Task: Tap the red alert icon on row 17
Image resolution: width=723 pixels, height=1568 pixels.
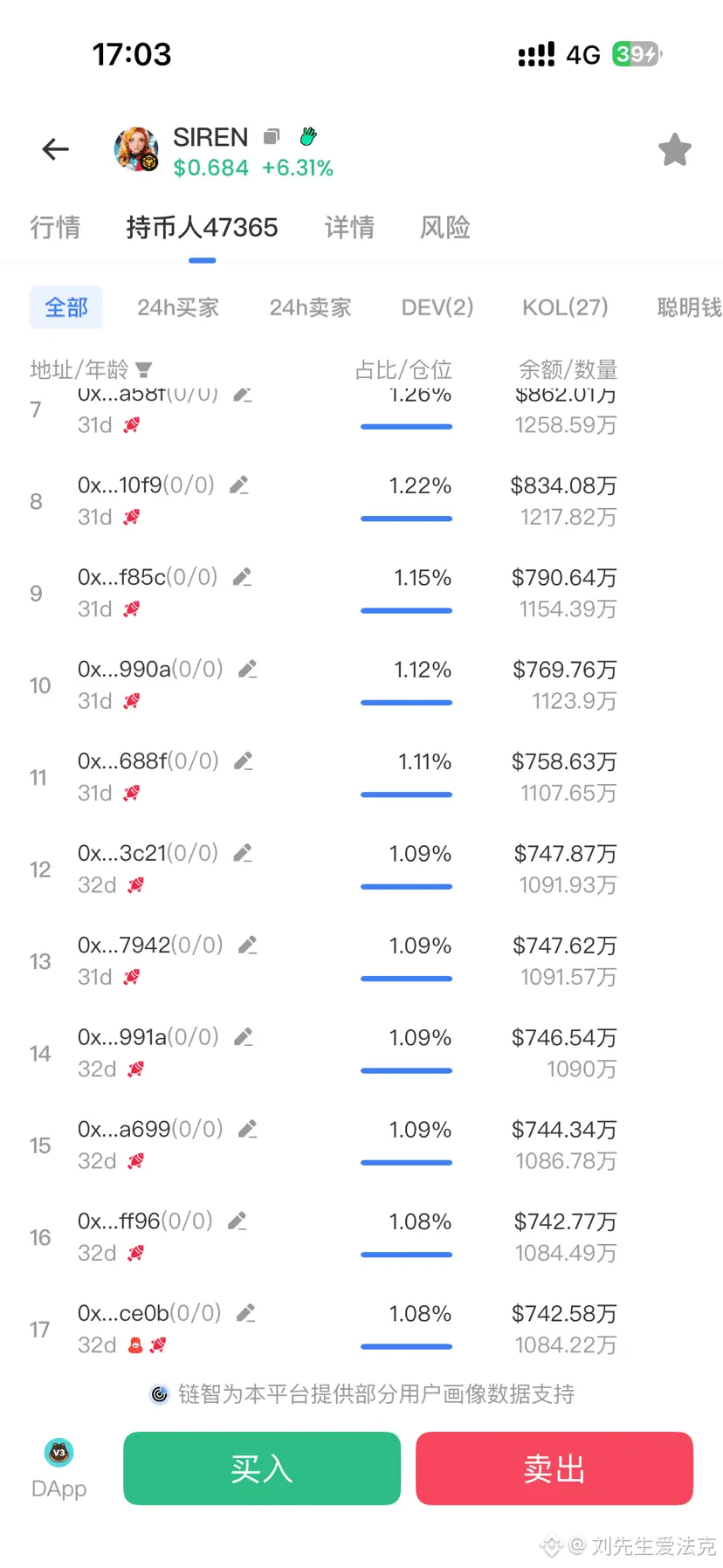Action: click(135, 1345)
